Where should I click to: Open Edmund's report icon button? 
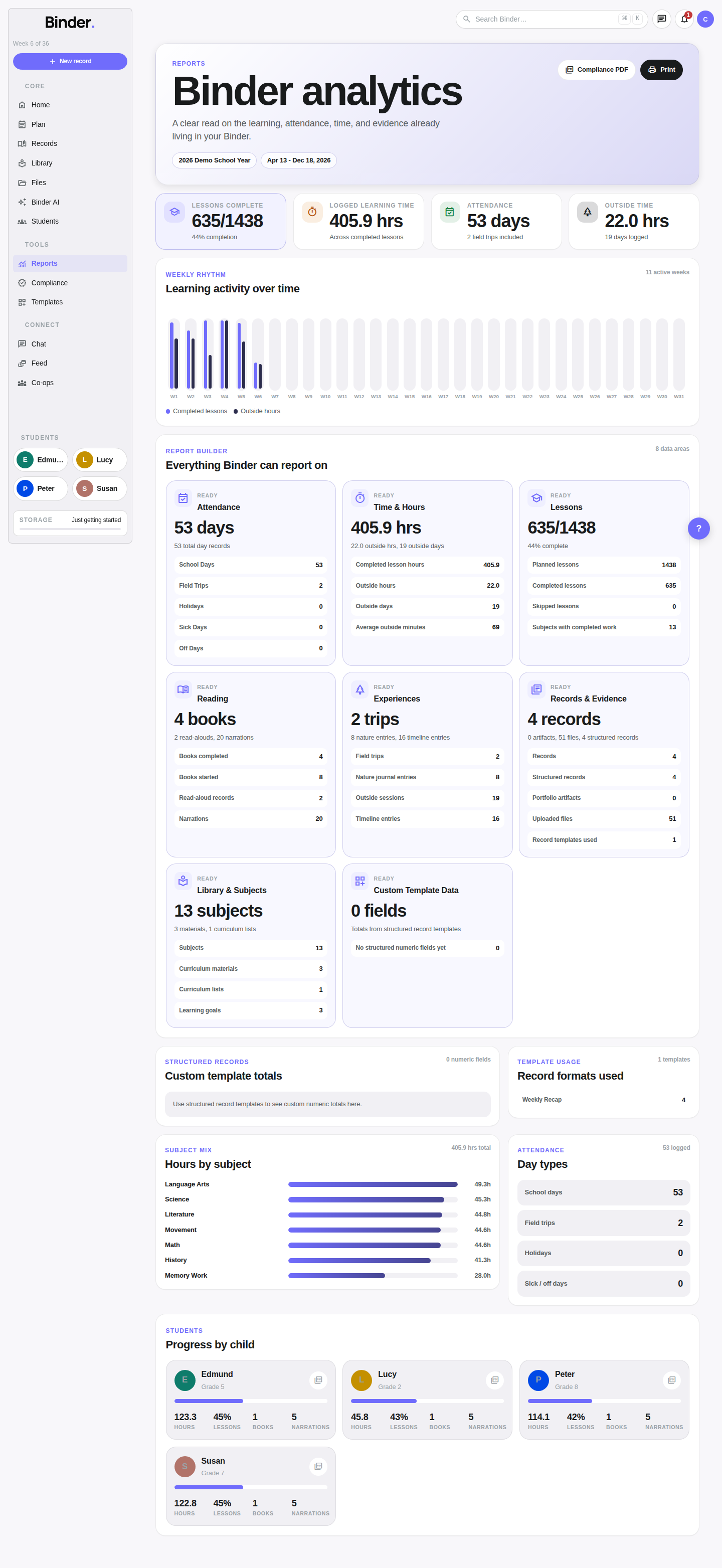(318, 1380)
